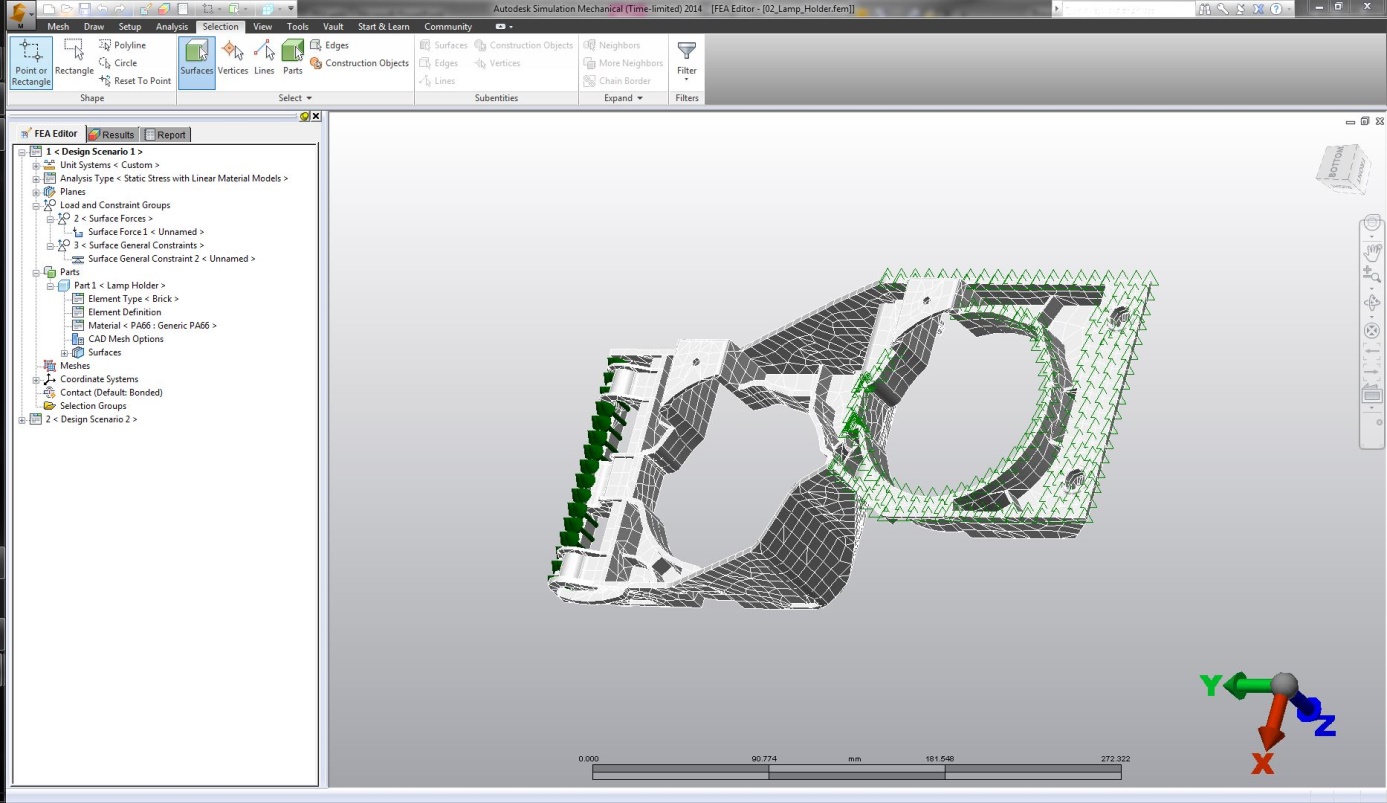Switch to the Report browser tab
Image resolution: width=1387 pixels, height=803 pixels.
165,134
